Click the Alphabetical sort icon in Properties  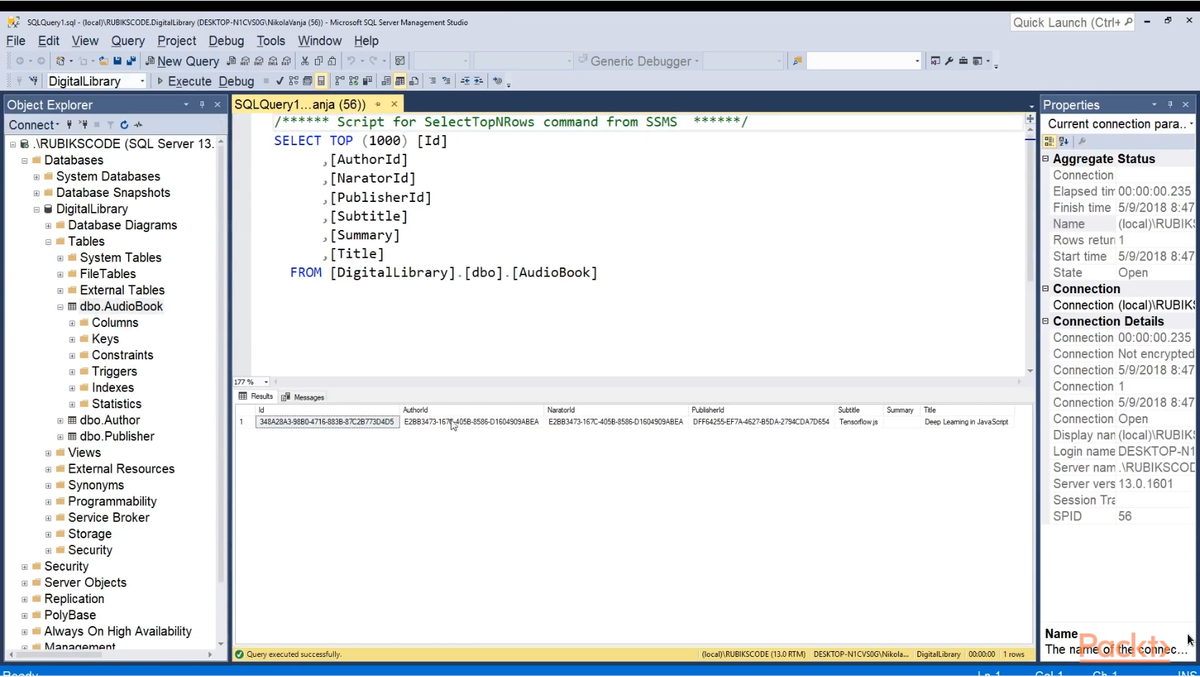[1063, 141]
